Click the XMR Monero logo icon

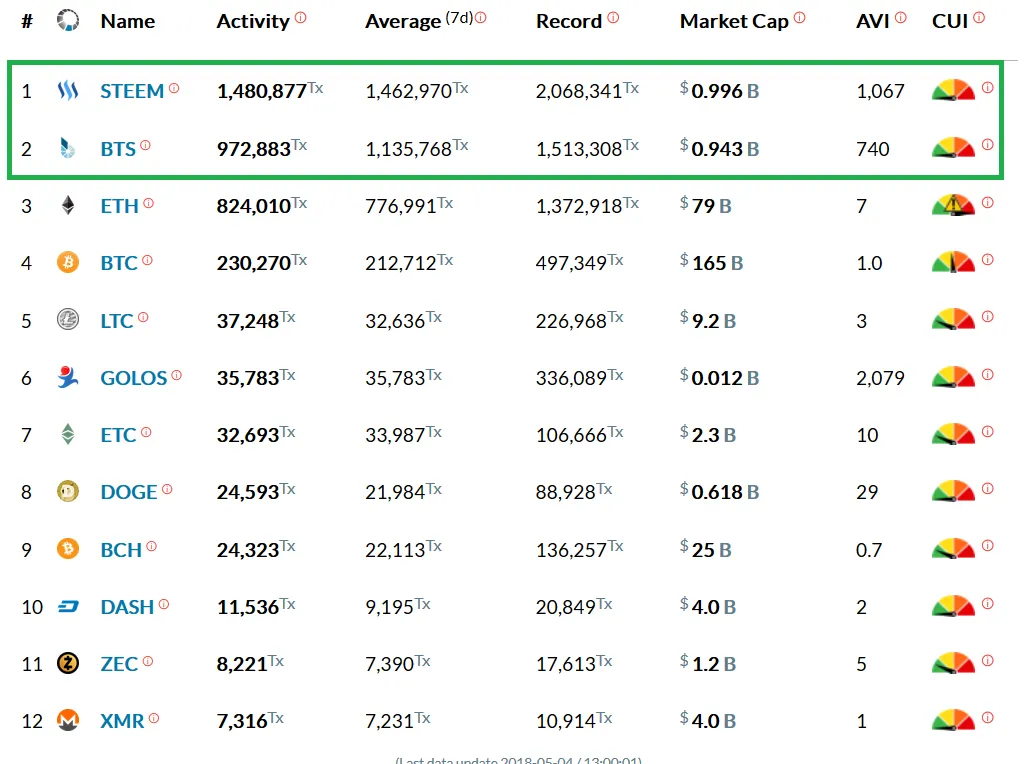(68, 720)
